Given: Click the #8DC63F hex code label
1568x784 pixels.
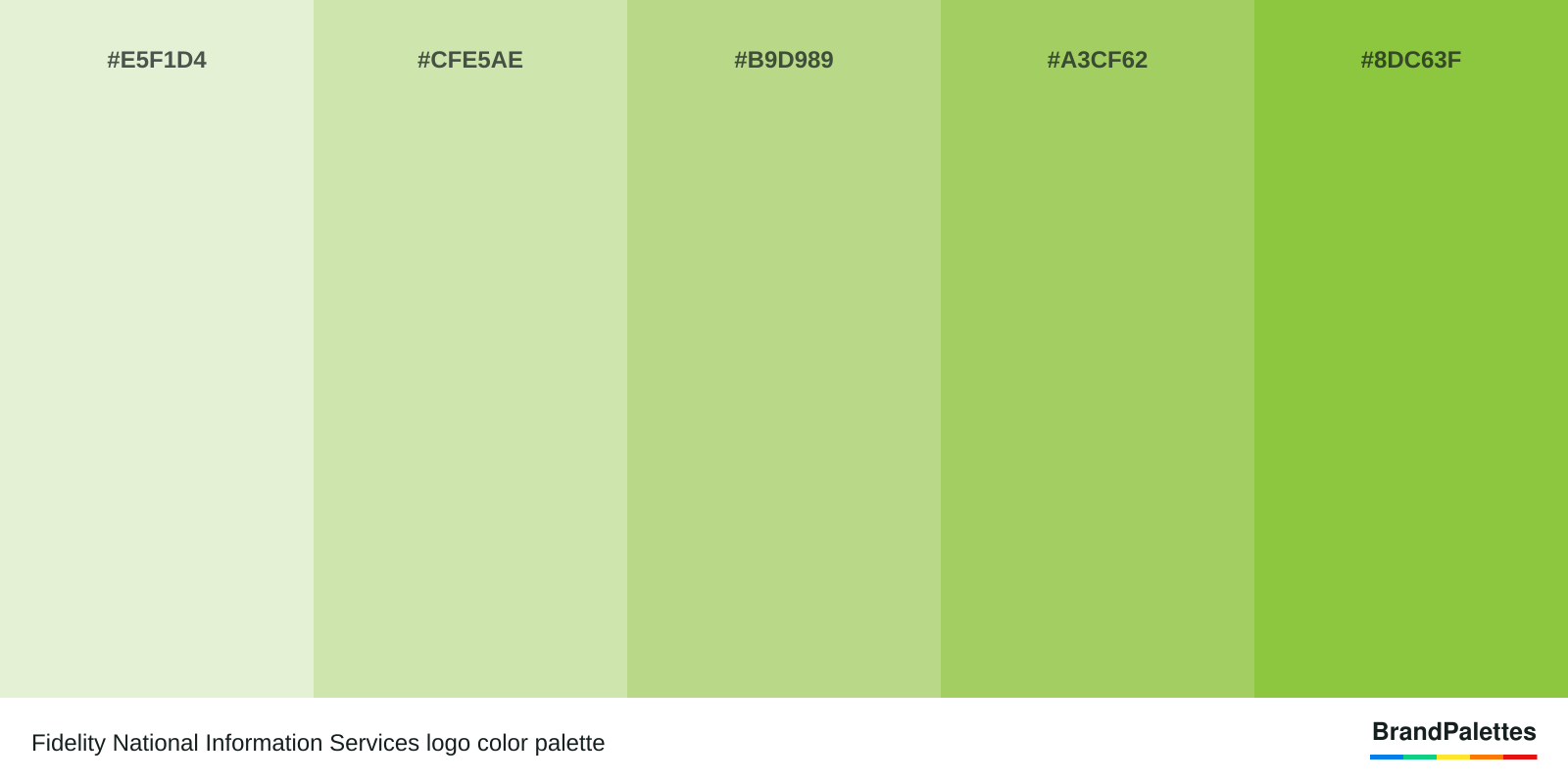Looking at the screenshot, I should pos(1411,60).
